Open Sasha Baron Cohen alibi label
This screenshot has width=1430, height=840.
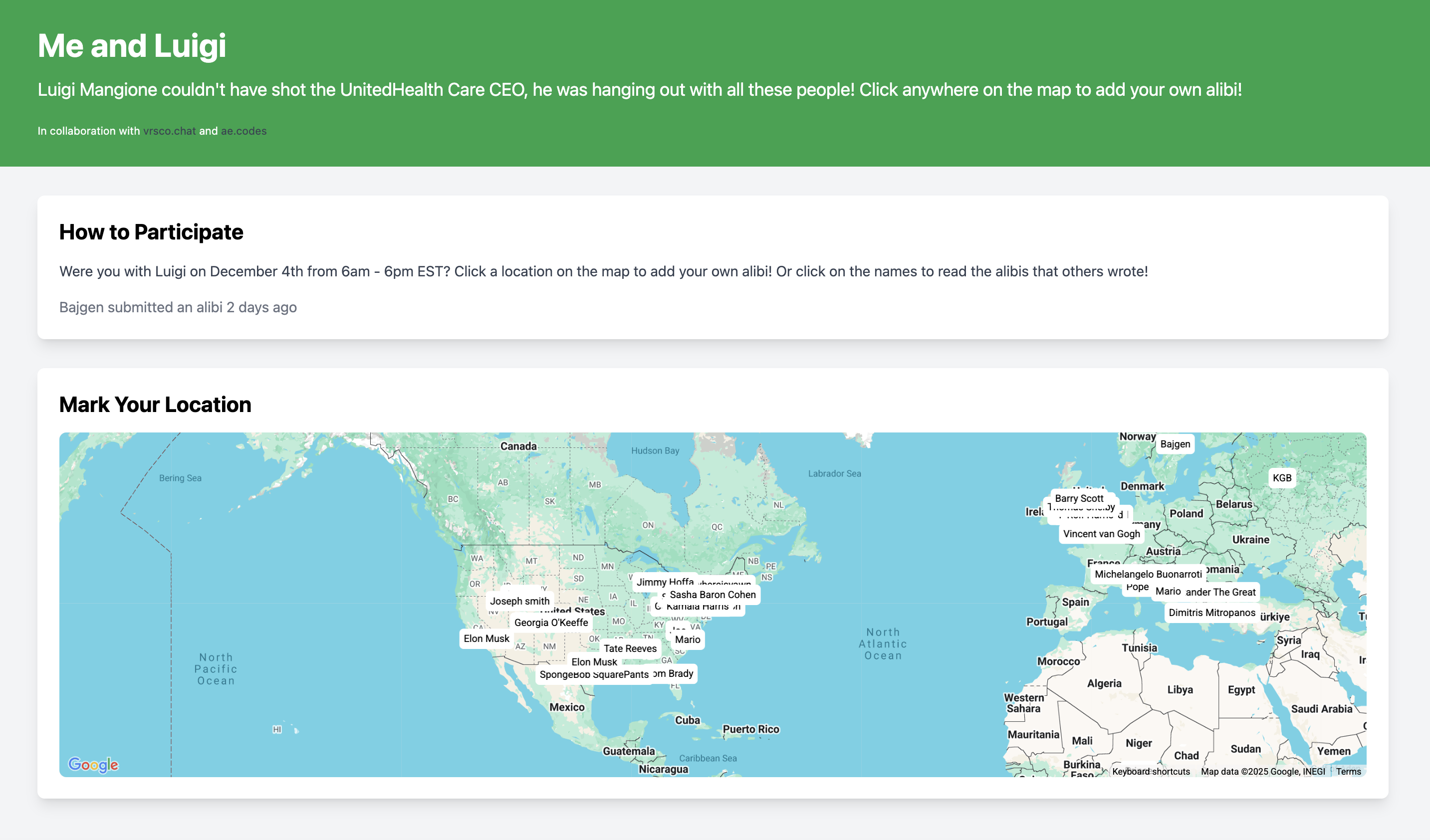[712, 595]
